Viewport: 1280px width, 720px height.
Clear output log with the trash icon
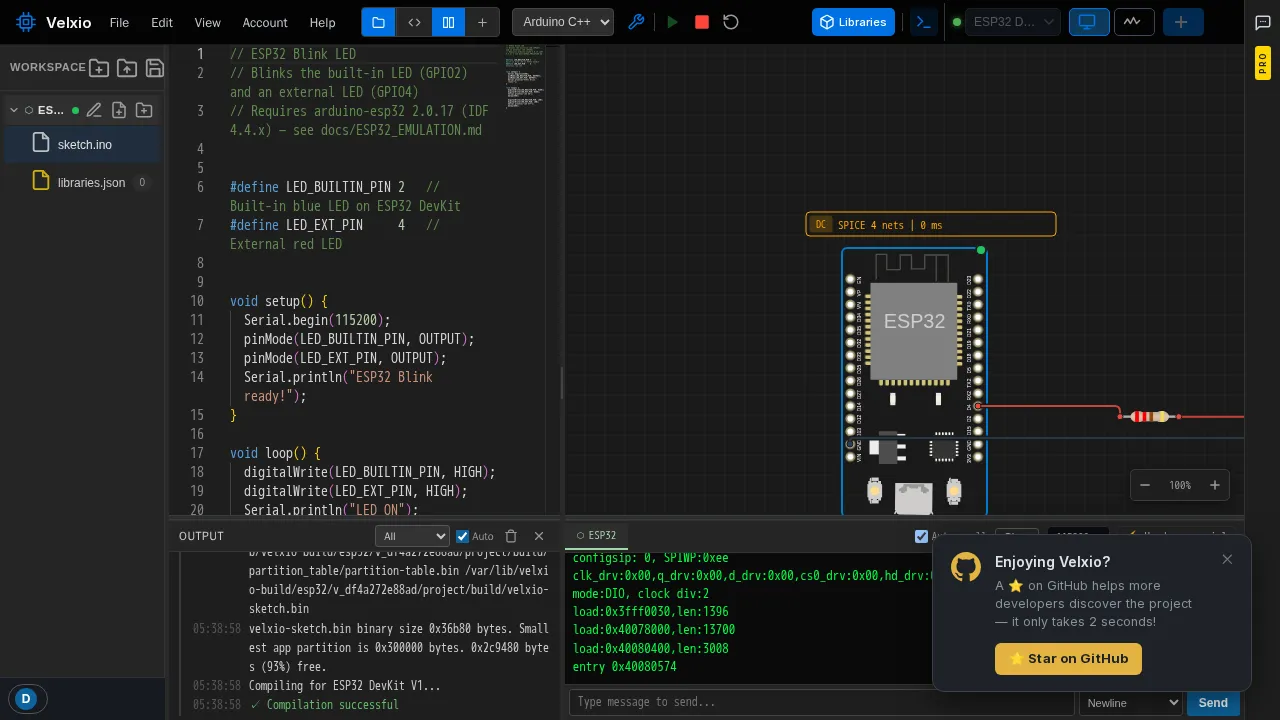(511, 536)
